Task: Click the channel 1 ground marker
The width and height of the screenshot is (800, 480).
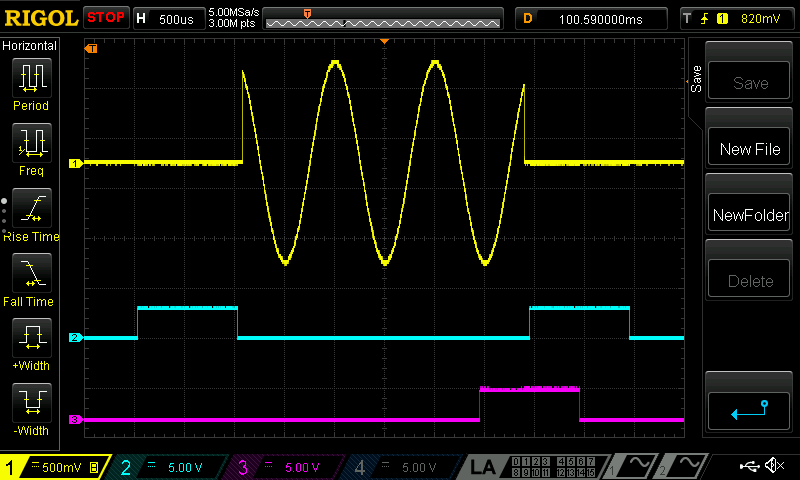Action: (x=76, y=163)
